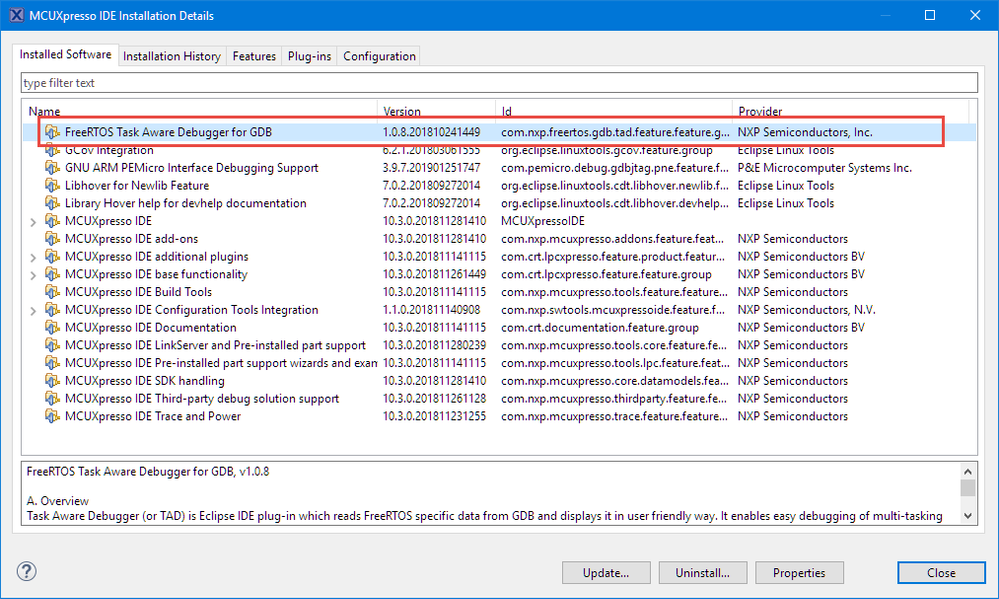Expand MCUXpresso IDE additional plugins node
The width and height of the screenshot is (999, 599).
(33, 257)
